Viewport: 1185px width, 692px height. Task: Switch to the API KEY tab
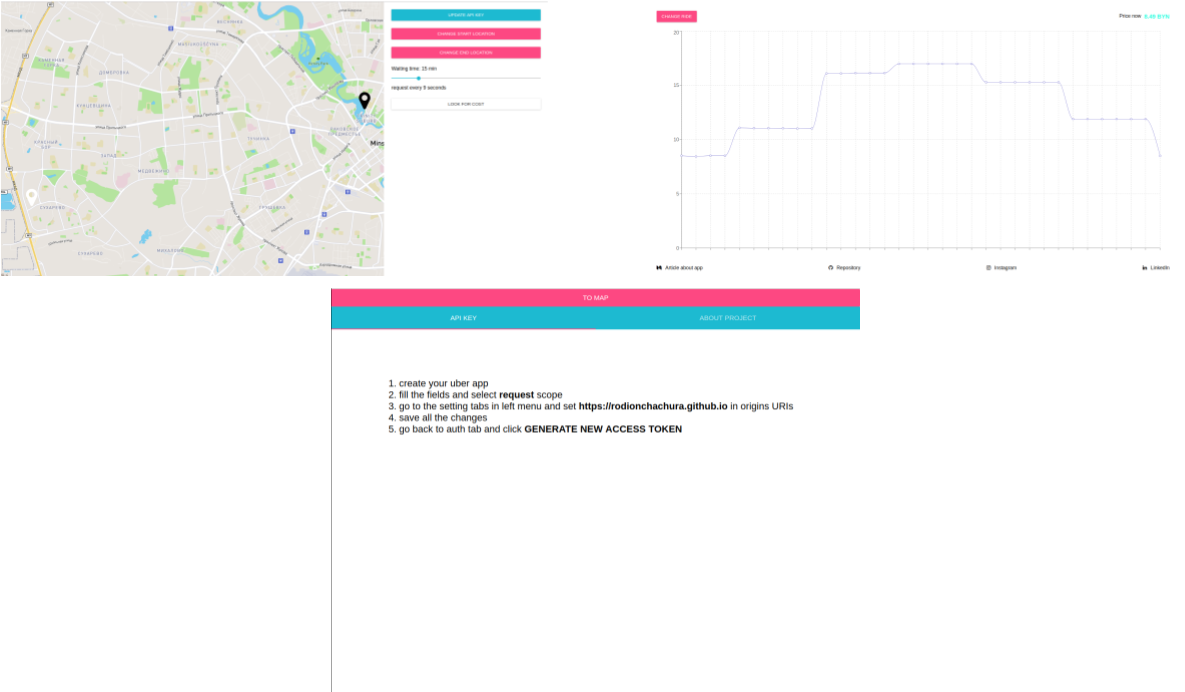click(x=463, y=318)
